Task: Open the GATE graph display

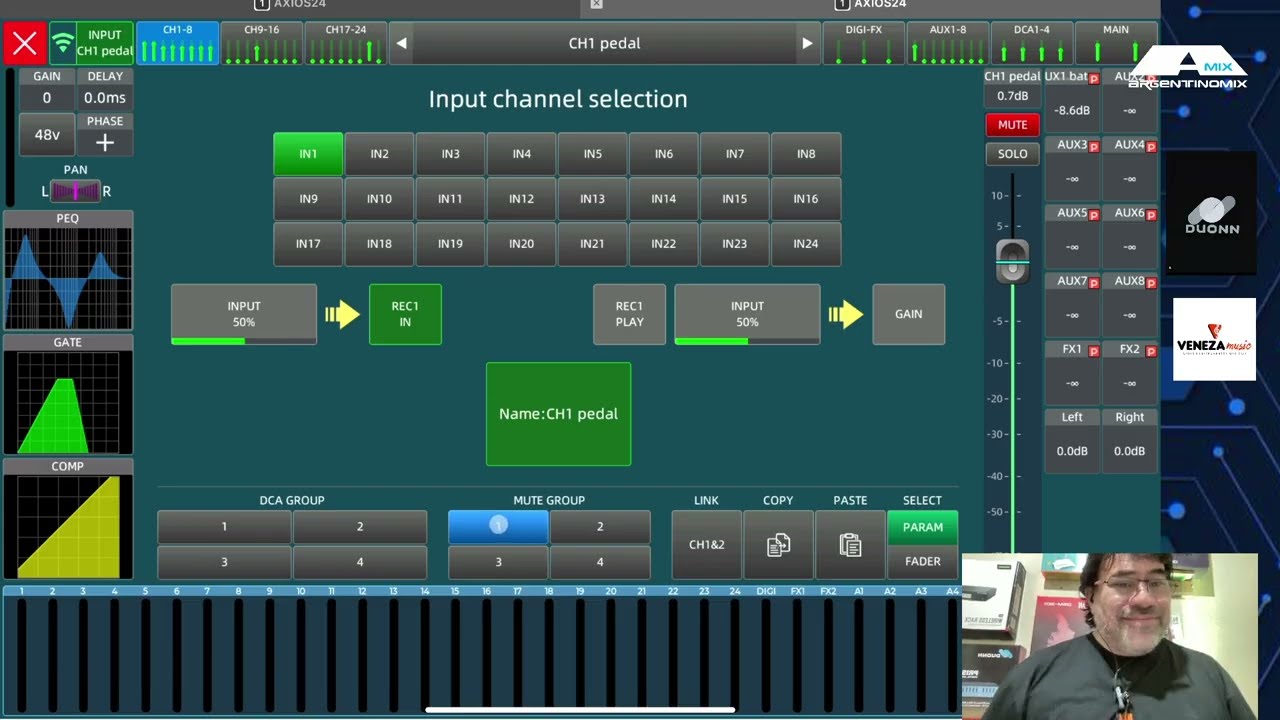Action: point(68,402)
